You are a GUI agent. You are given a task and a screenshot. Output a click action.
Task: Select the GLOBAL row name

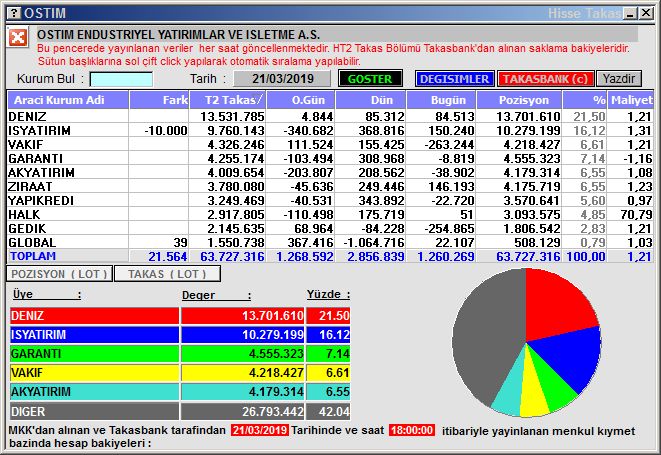(x=68, y=242)
